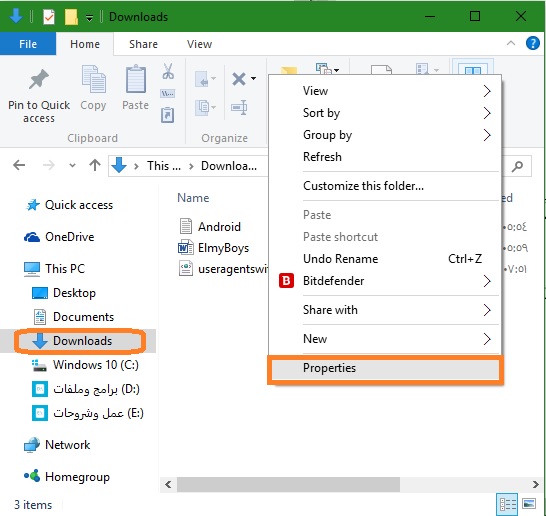
Task: Click the Rename icon in Organize group
Action: 239,108
